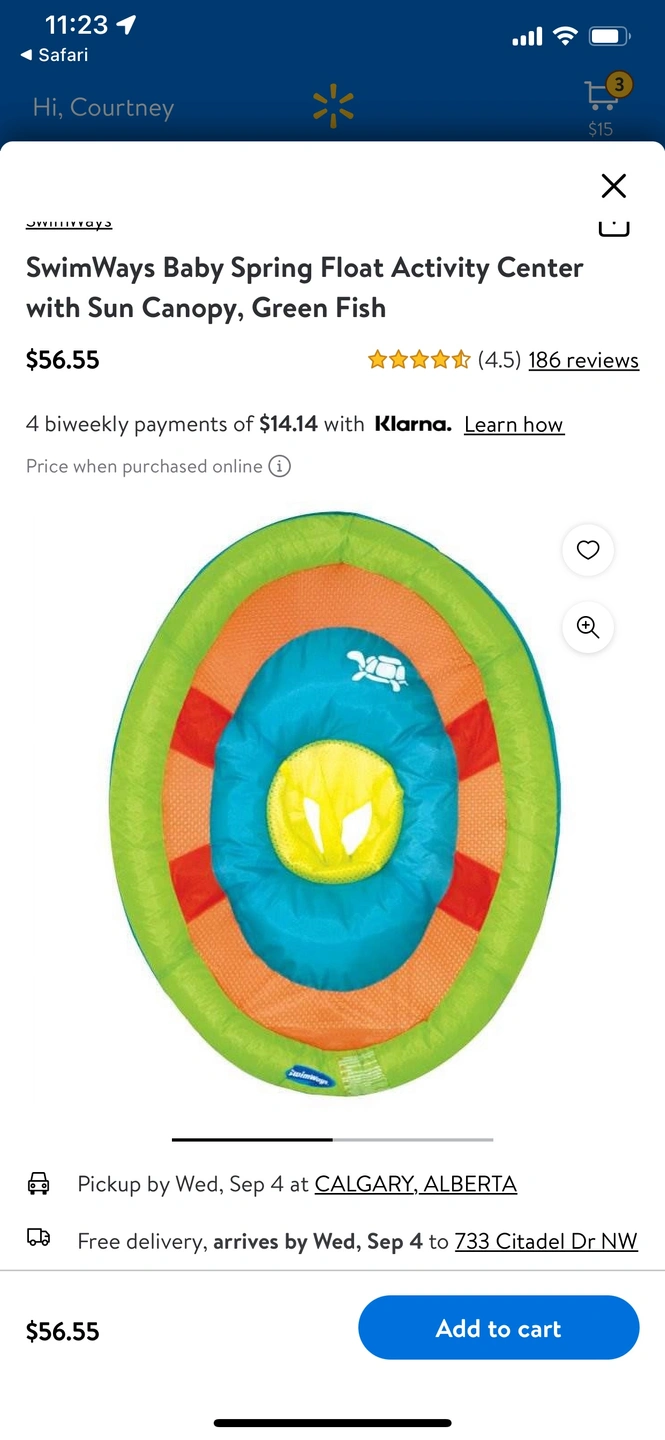Tap the heart favorite icon
The width and height of the screenshot is (665, 1440).
click(588, 549)
